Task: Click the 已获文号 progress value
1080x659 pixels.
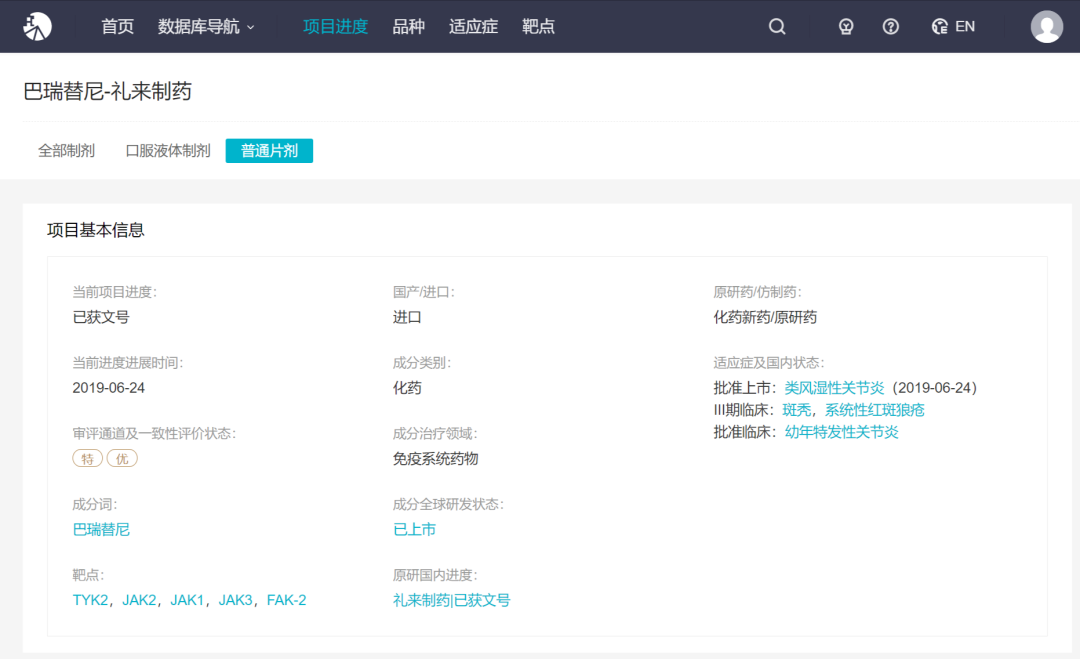Action: pyautogui.click(x=101, y=317)
